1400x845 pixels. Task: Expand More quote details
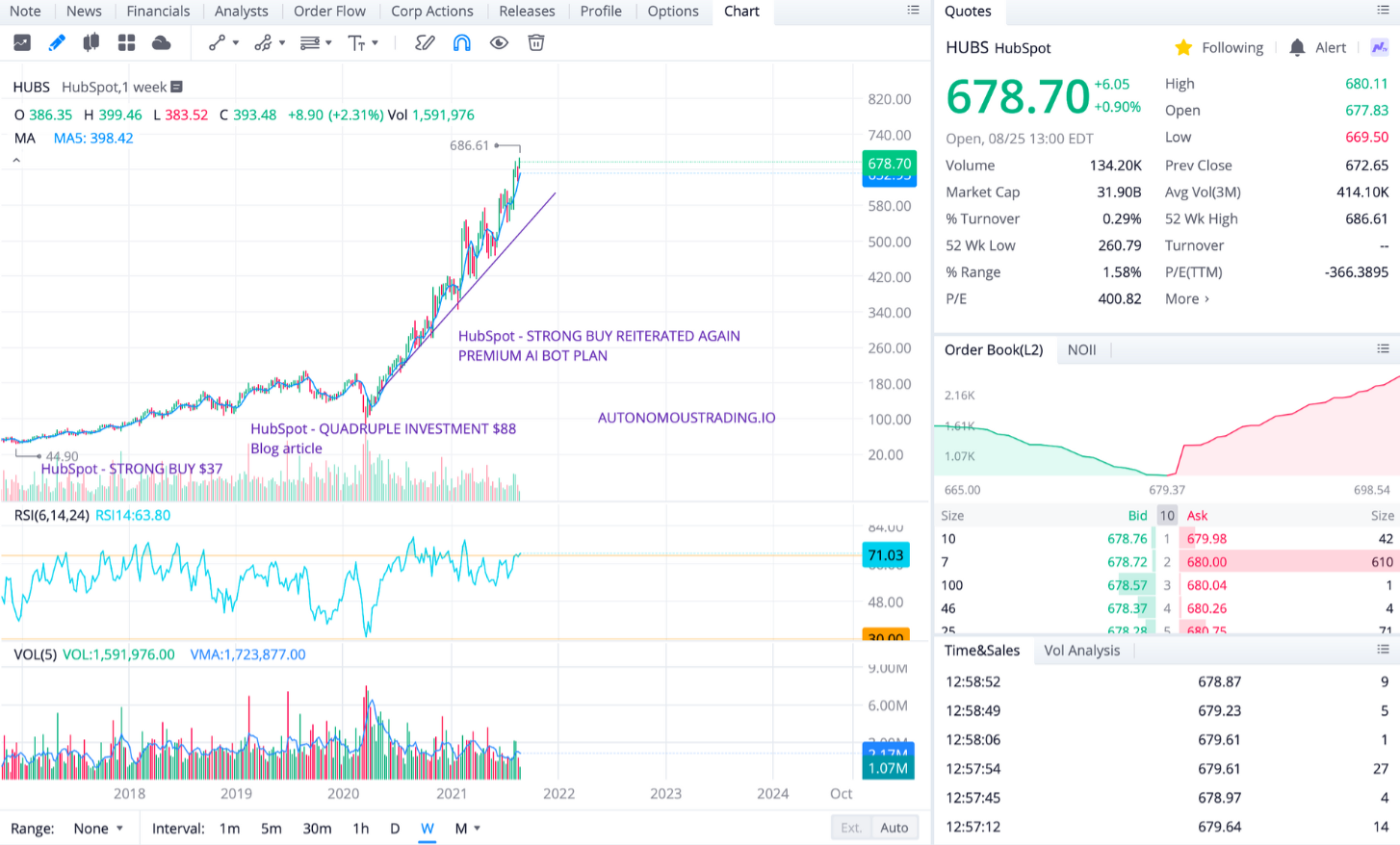1187,299
